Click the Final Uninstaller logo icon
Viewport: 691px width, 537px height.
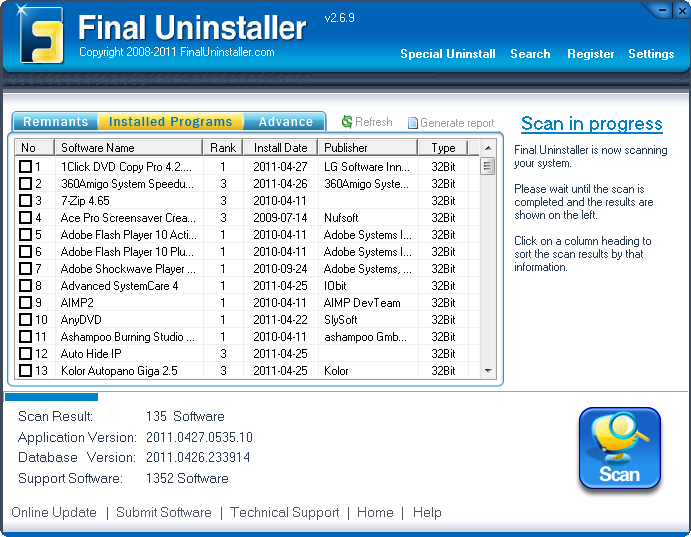click(41, 34)
